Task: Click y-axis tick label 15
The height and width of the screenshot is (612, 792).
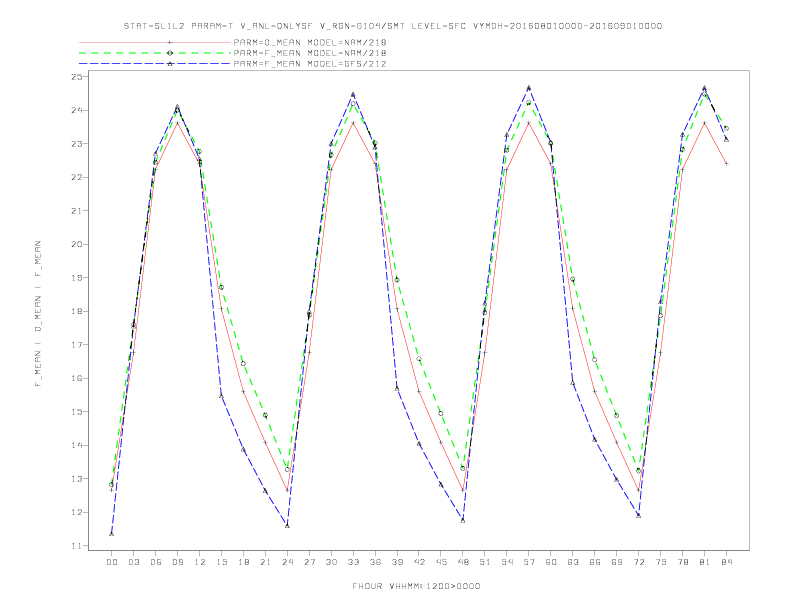Action: pos(77,412)
